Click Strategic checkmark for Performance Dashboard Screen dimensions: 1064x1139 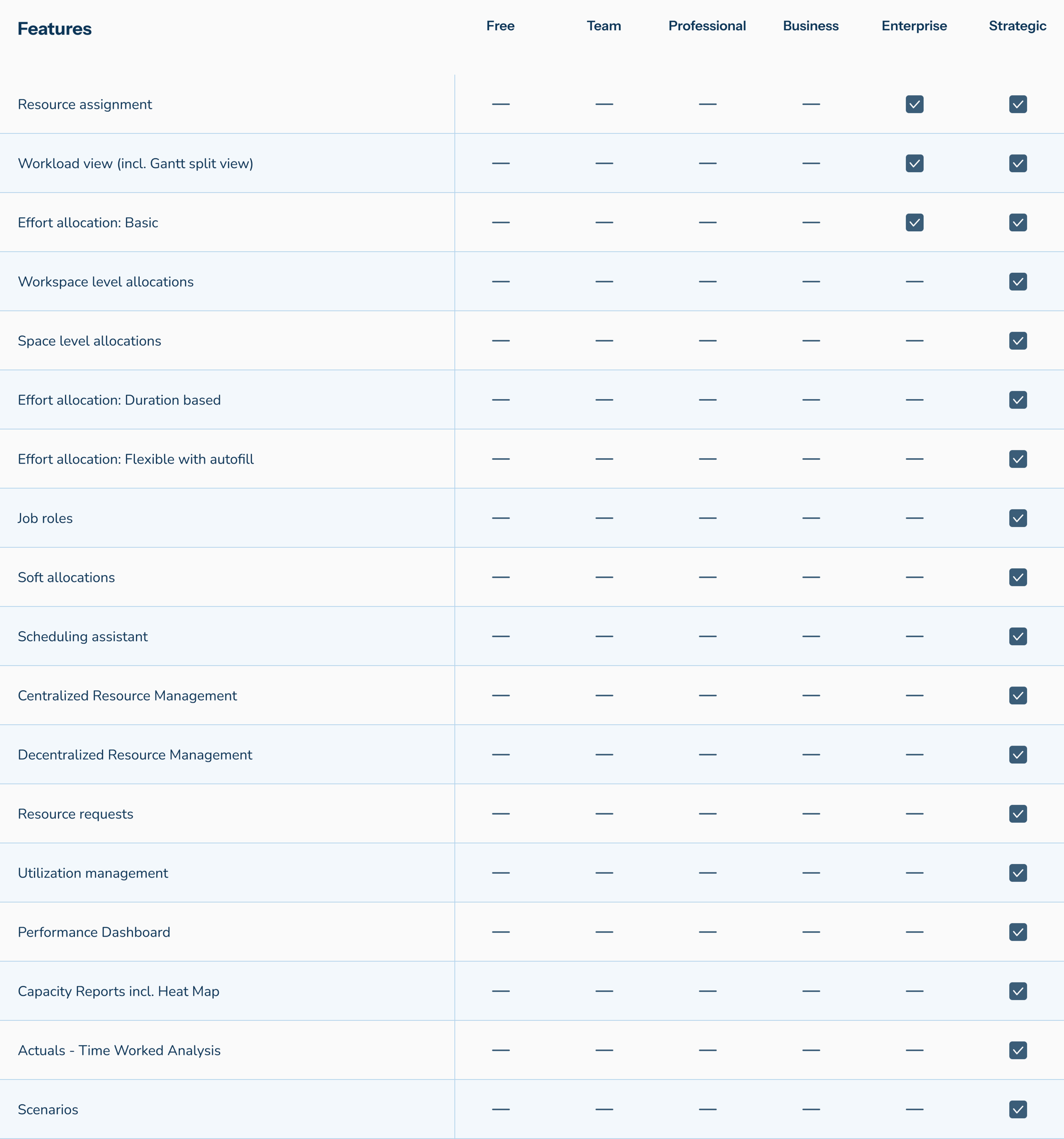pyautogui.click(x=1018, y=932)
